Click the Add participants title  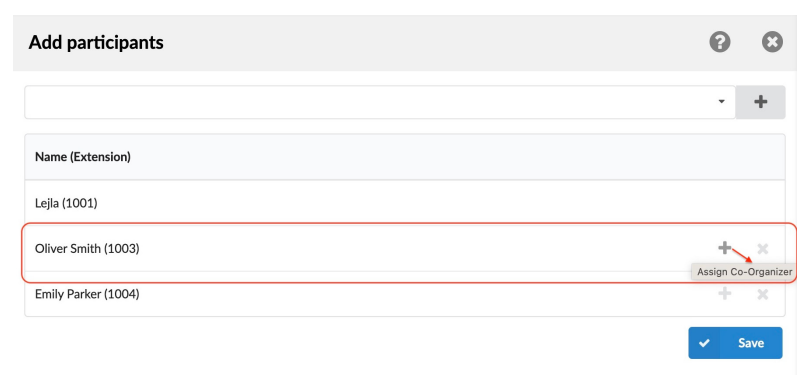coord(96,42)
